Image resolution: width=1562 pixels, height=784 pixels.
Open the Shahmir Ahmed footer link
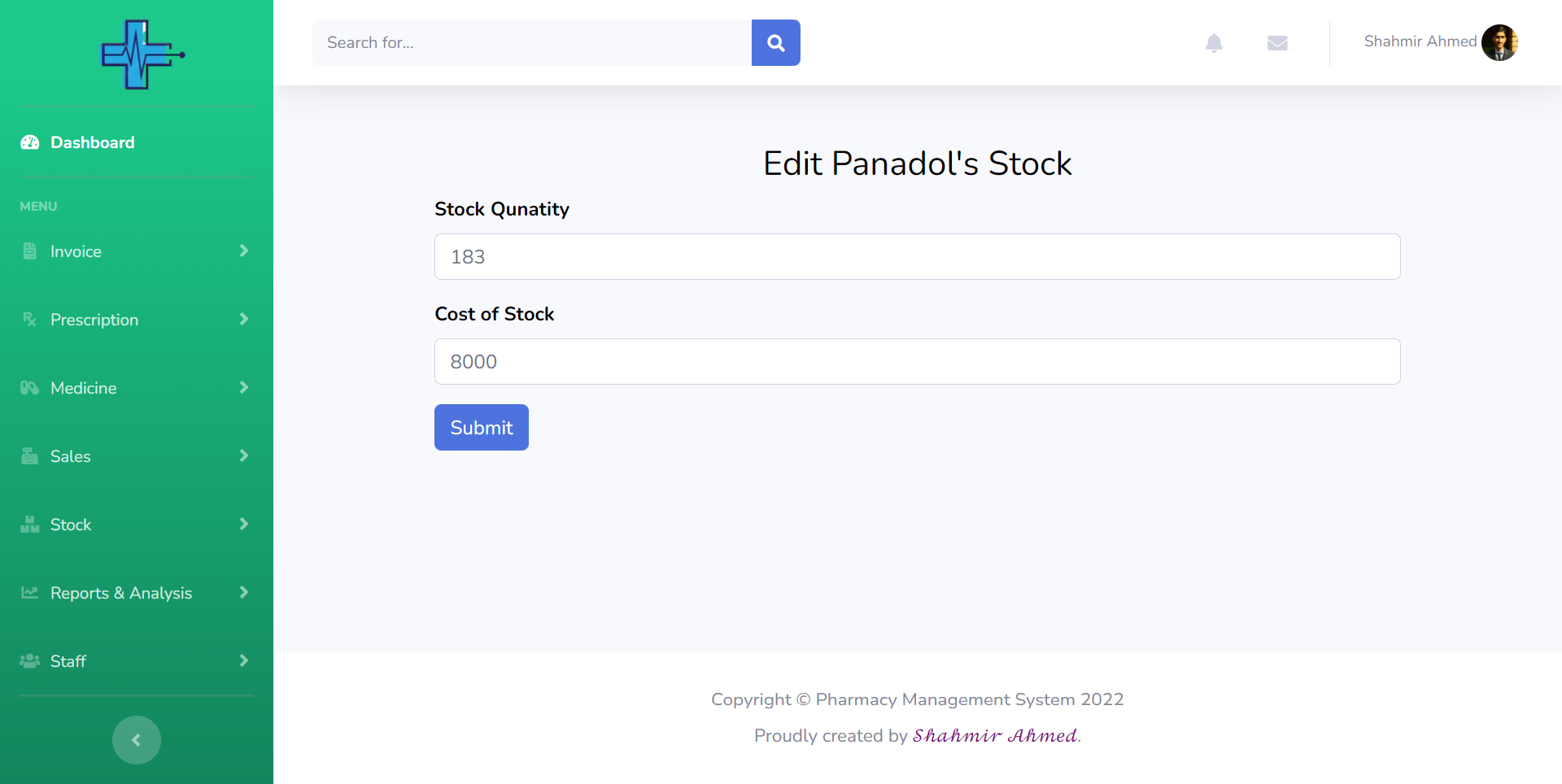(x=995, y=736)
